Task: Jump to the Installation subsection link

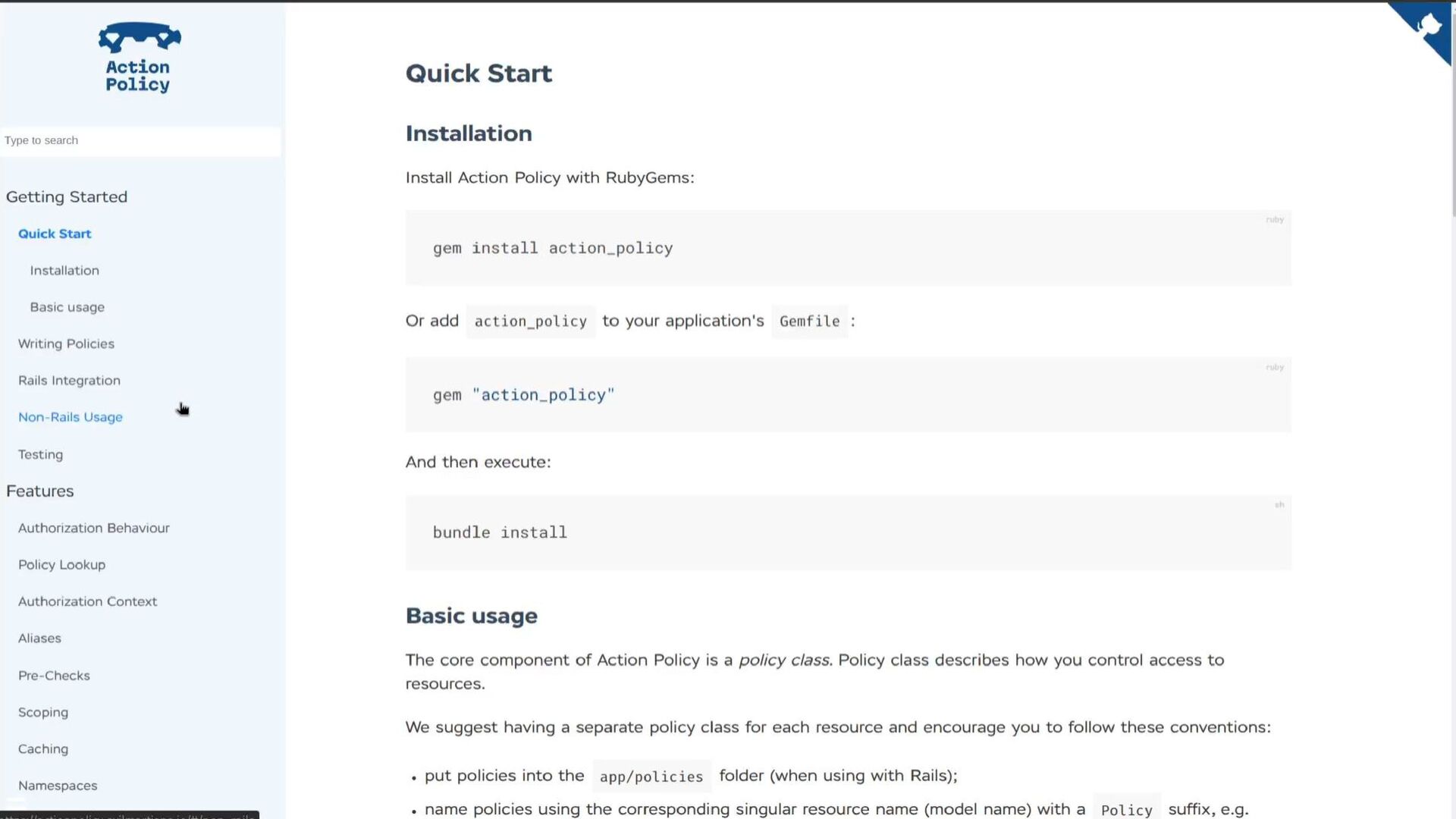Action: [x=64, y=271]
